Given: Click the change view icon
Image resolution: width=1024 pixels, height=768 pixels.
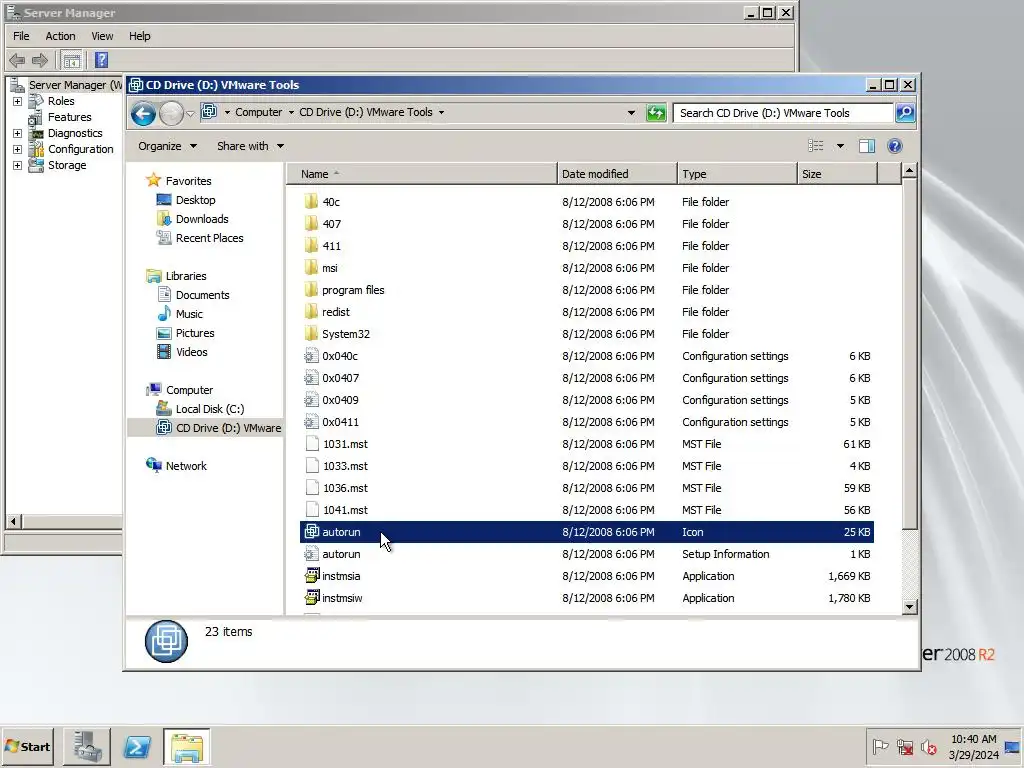Looking at the screenshot, I should point(816,146).
